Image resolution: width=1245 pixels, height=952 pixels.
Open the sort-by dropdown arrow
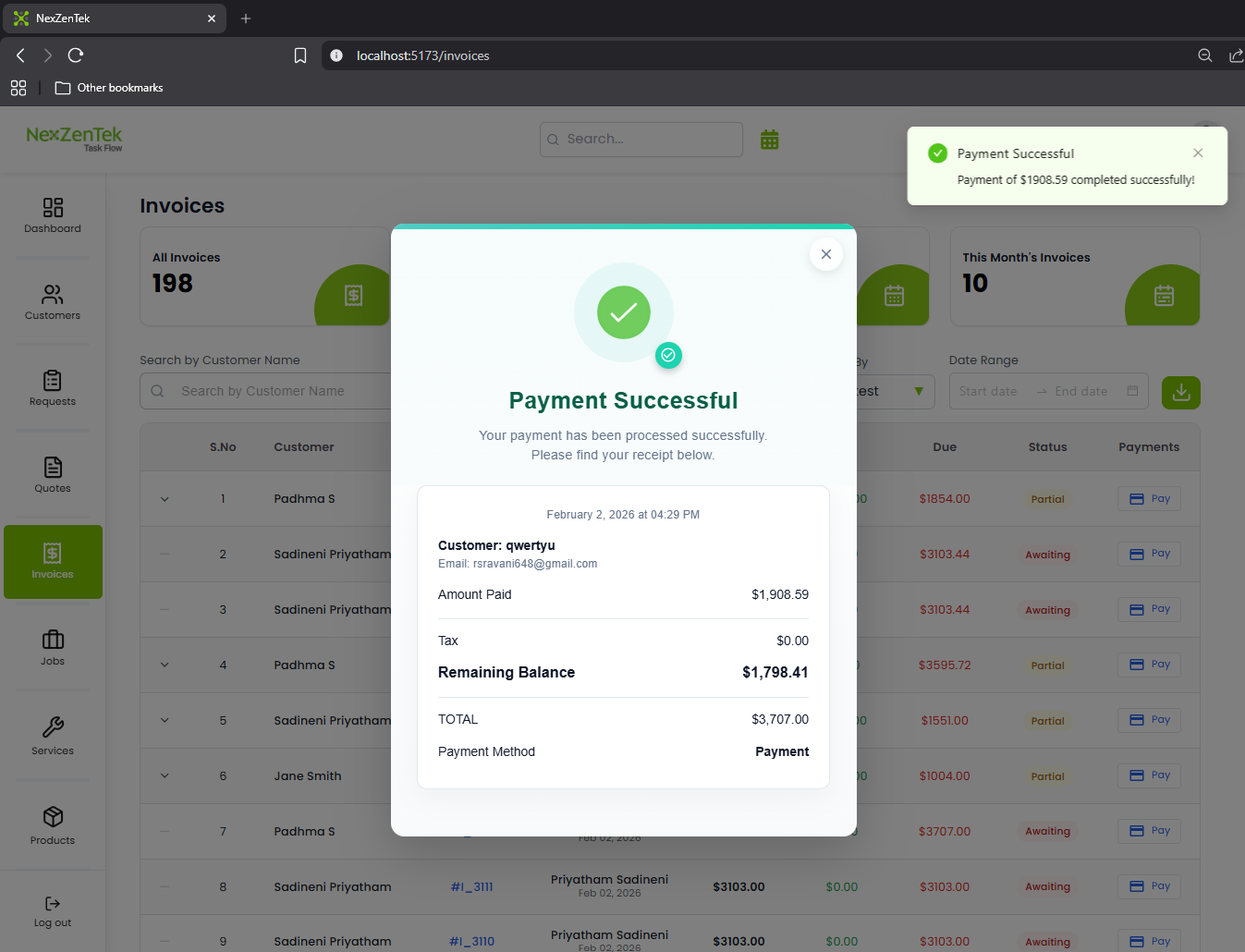point(918,391)
